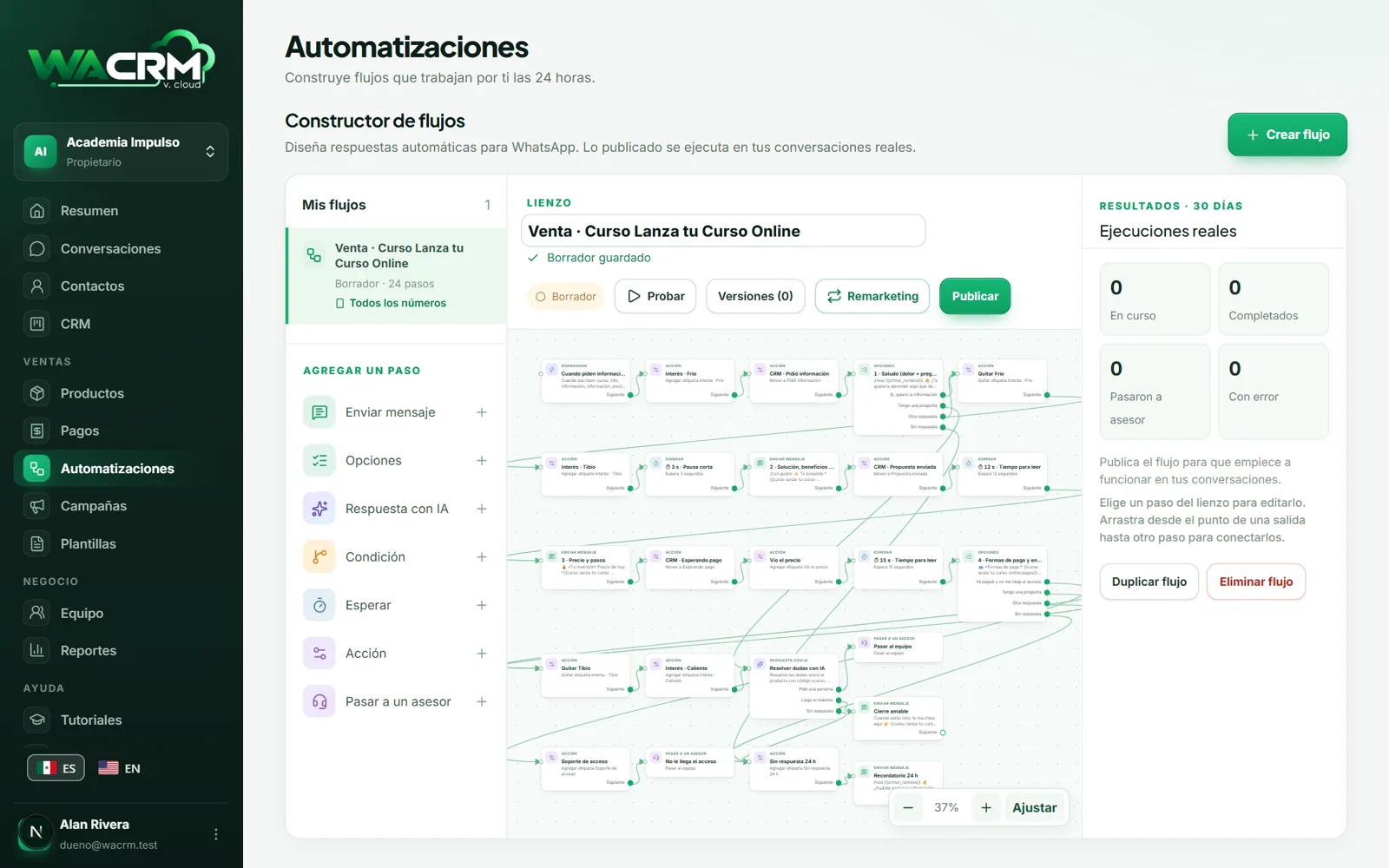Click the Probar button
The image size is (1389, 868).
[655, 296]
